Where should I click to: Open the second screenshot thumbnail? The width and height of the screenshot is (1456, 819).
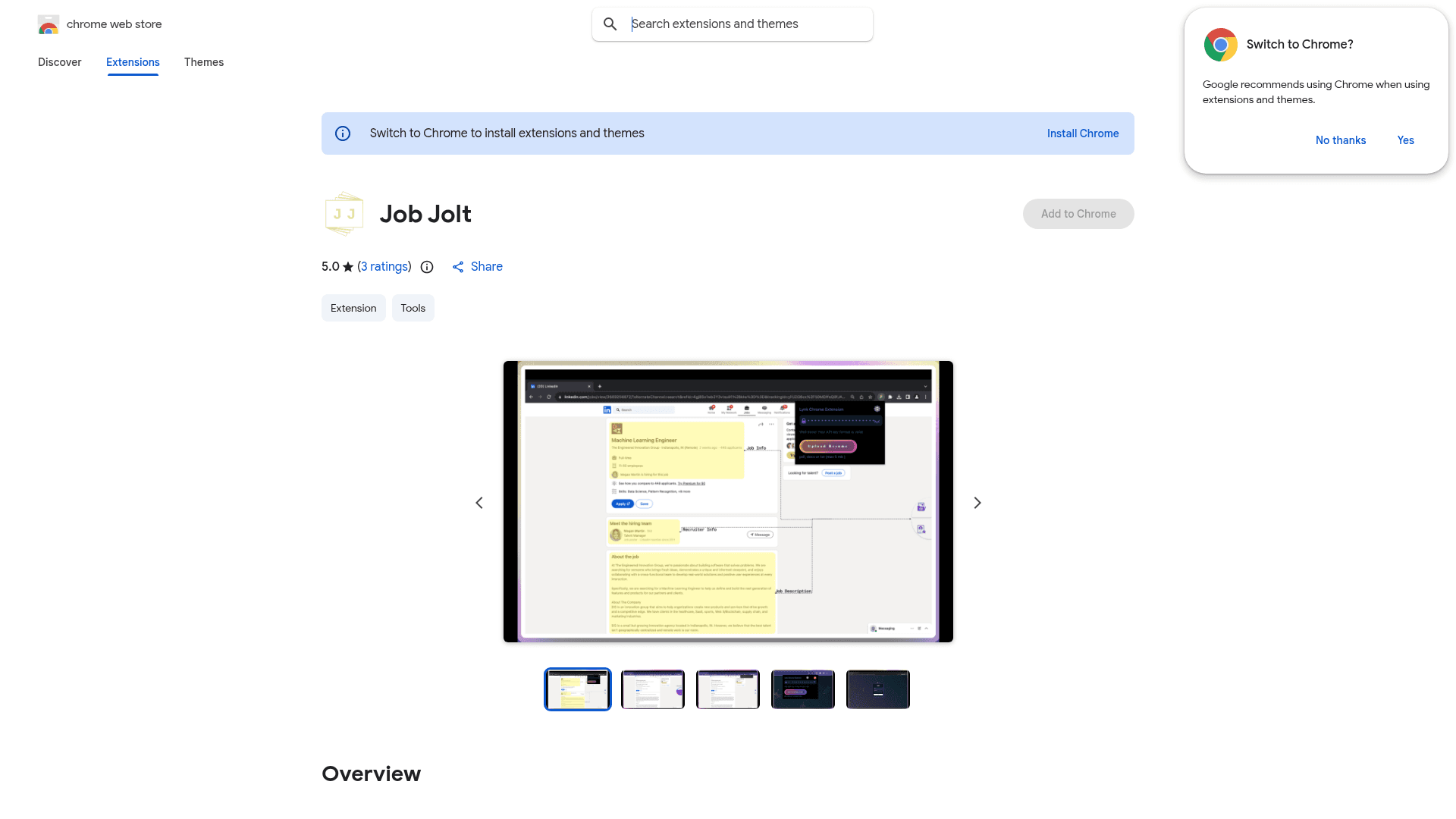[x=652, y=689]
